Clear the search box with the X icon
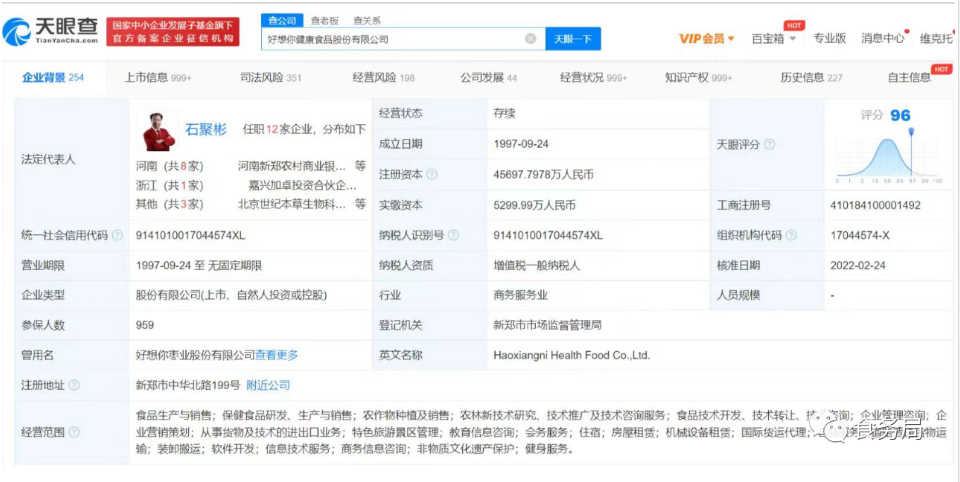The width and height of the screenshot is (960, 482). coord(531,39)
